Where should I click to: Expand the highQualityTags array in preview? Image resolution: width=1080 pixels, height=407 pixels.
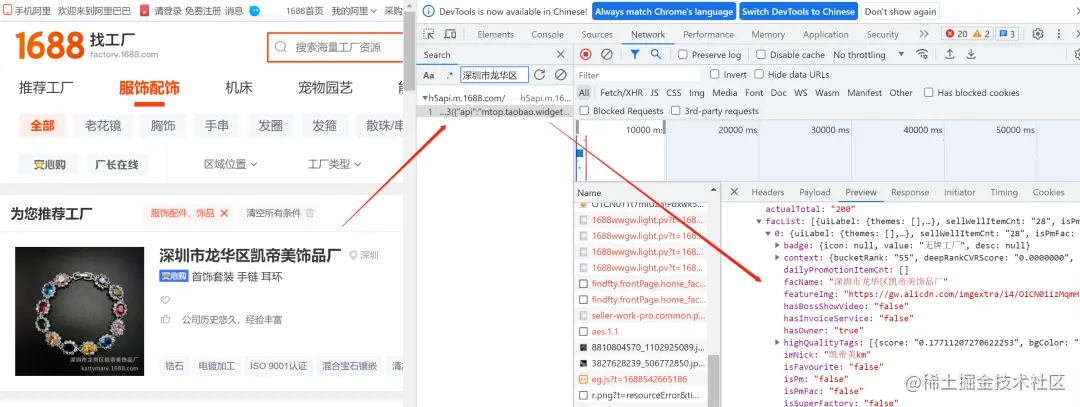(x=778, y=342)
